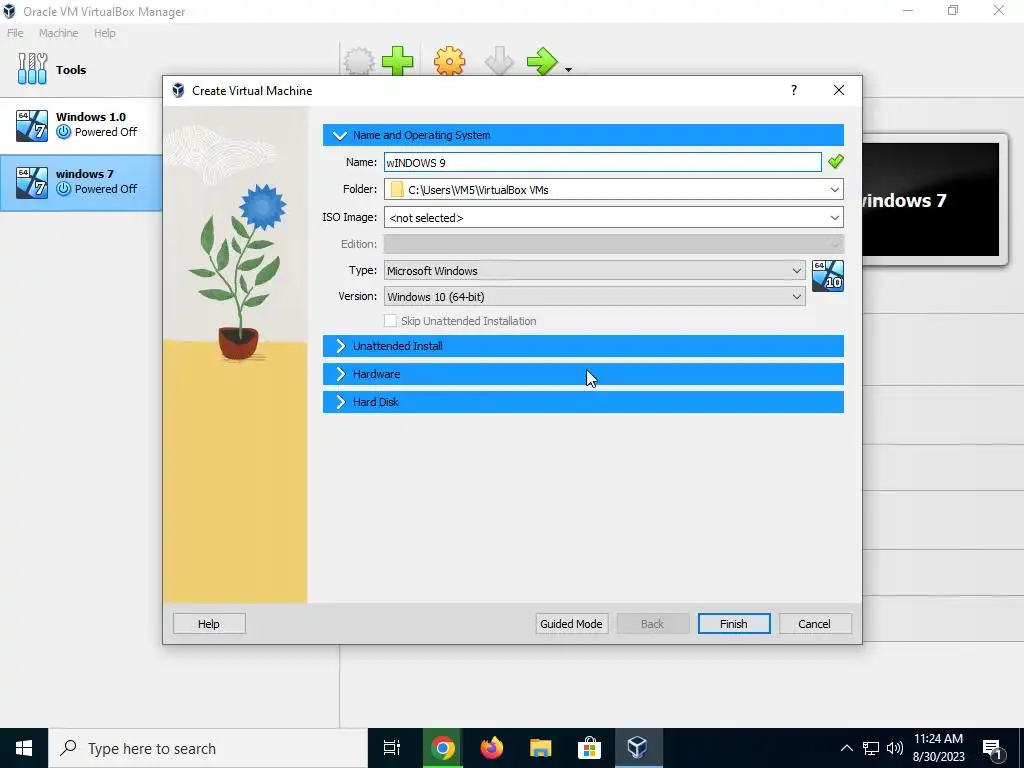This screenshot has width=1024, height=768.
Task: Expand the Hard Disk section
Action: click(583, 402)
